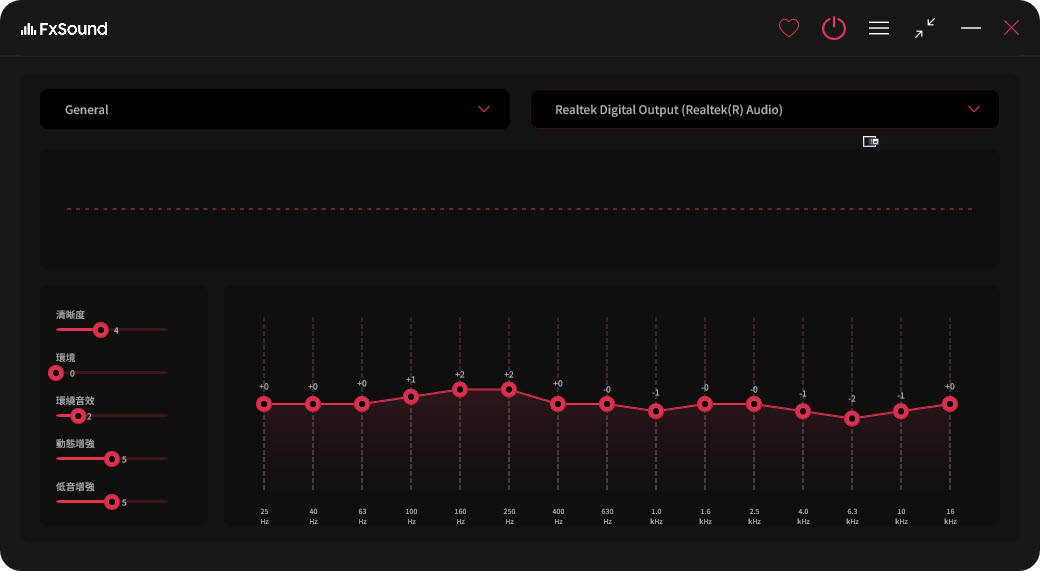The height and width of the screenshot is (571, 1040).
Task: Click the FxSound logo
Action: click(64, 29)
